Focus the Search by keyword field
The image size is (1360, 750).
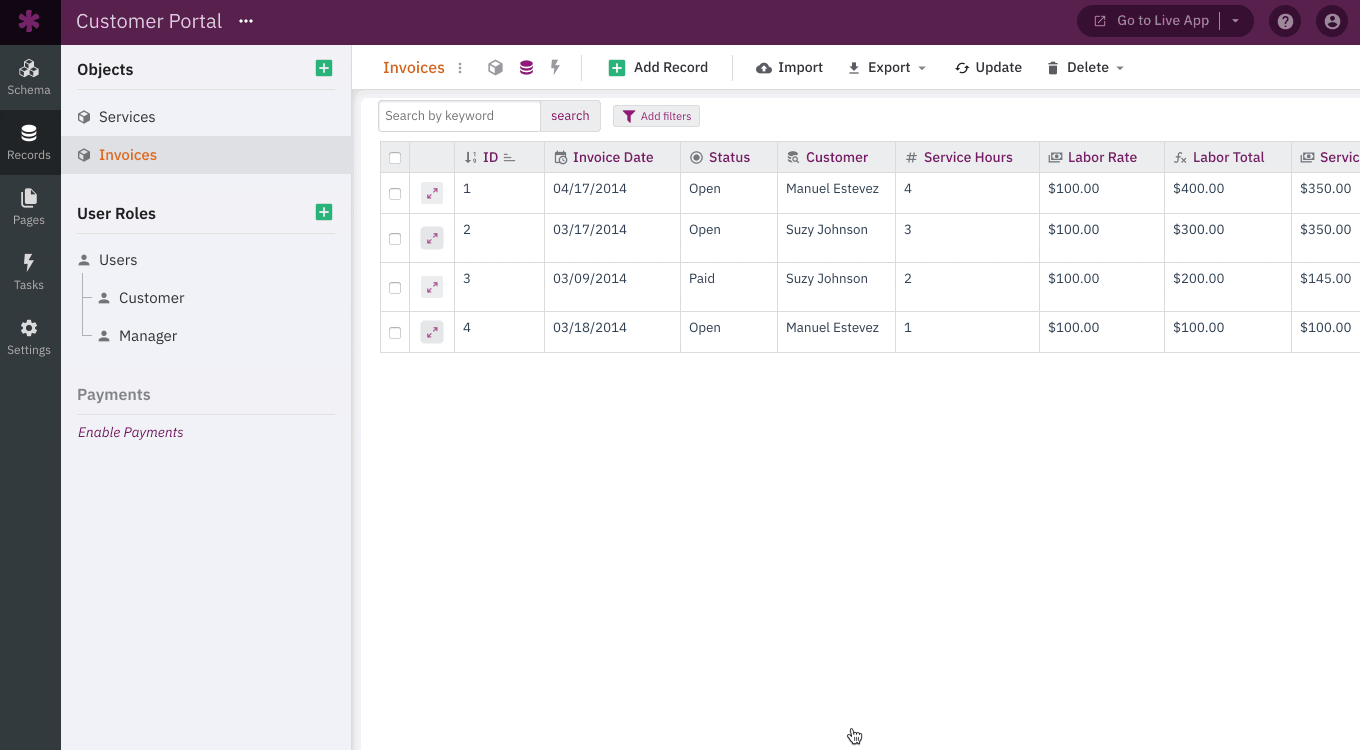tap(459, 116)
